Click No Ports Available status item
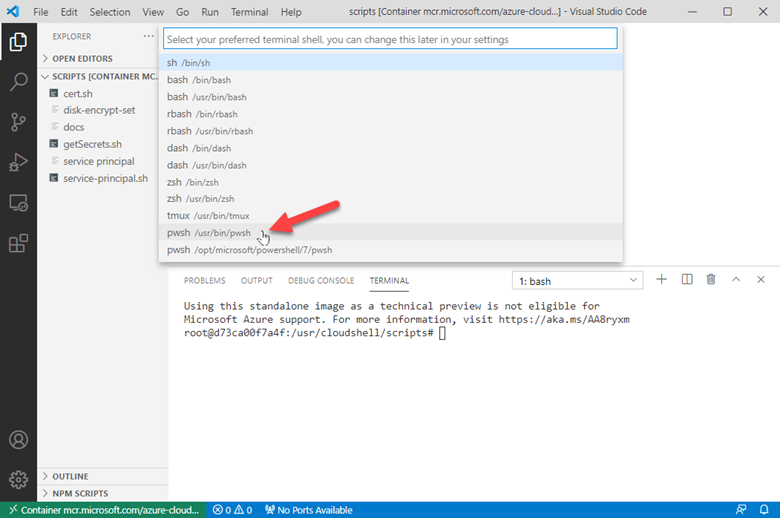 point(308,510)
